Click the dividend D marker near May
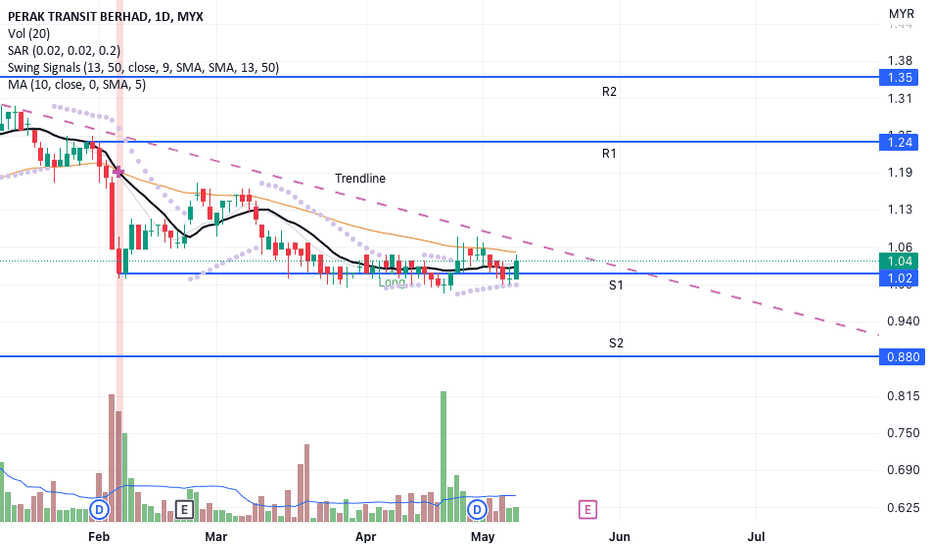 pyautogui.click(x=477, y=510)
